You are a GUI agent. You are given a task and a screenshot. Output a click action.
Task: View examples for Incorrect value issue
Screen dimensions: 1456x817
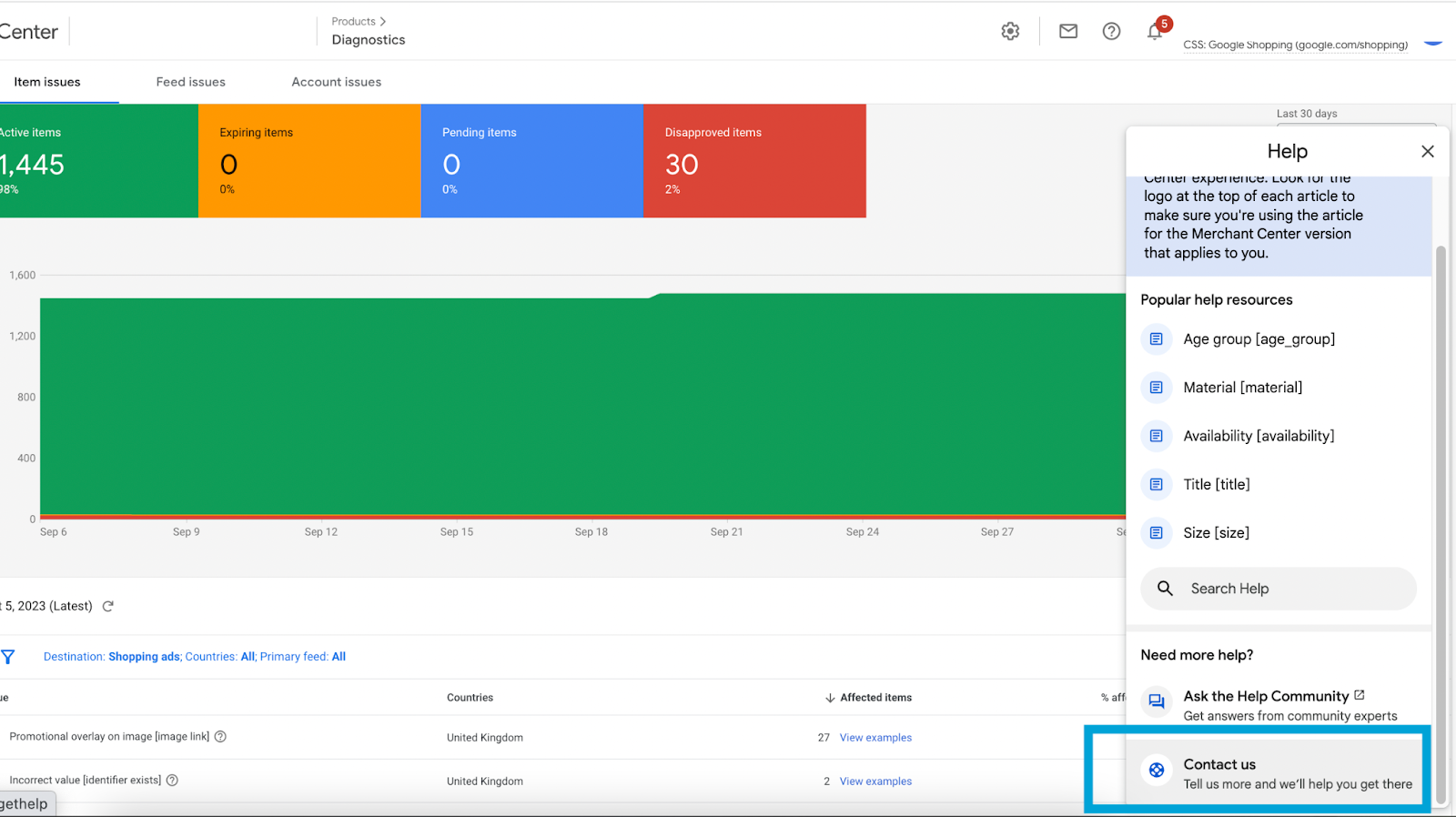[875, 782]
